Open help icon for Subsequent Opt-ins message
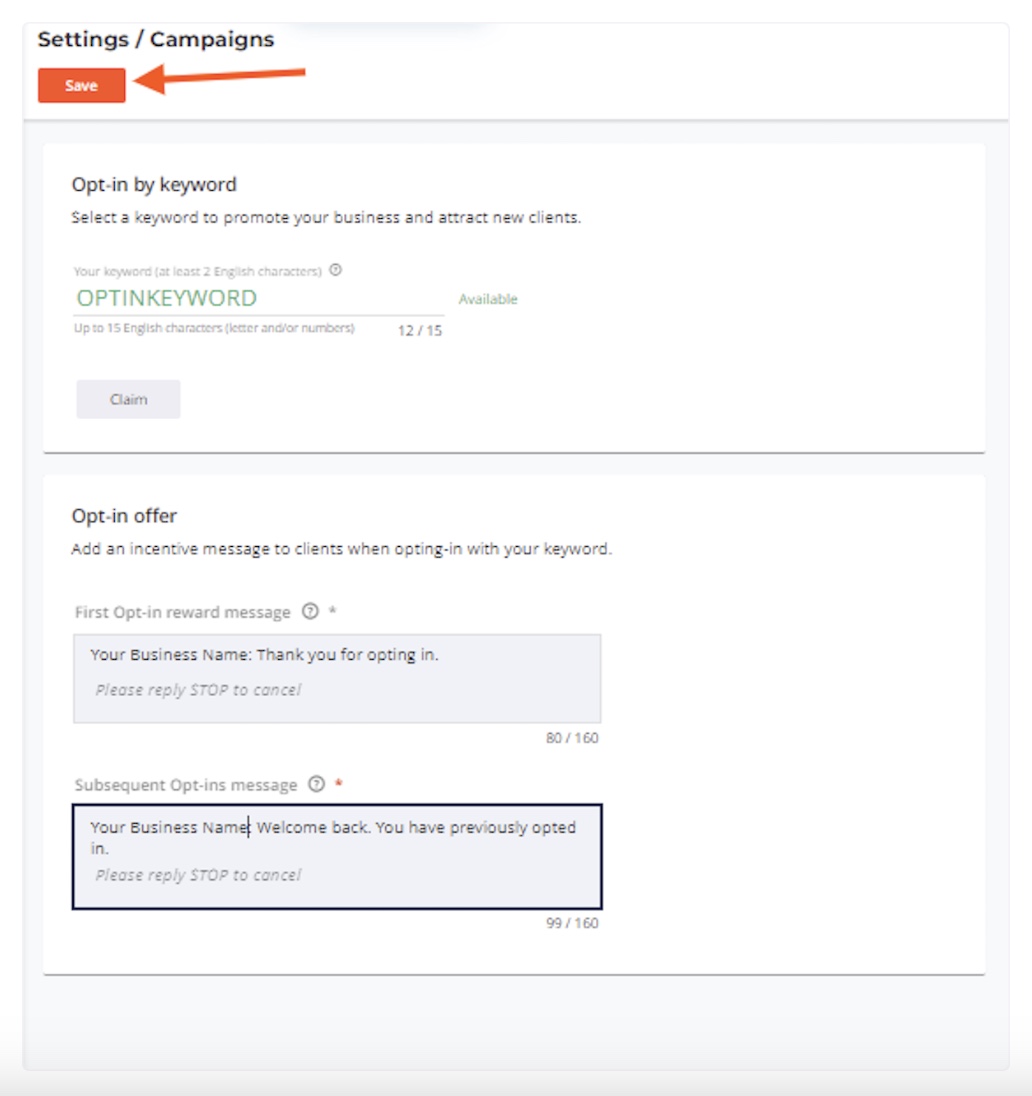The width and height of the screenshot is (1032, 1096). click(x=317, y=784)
